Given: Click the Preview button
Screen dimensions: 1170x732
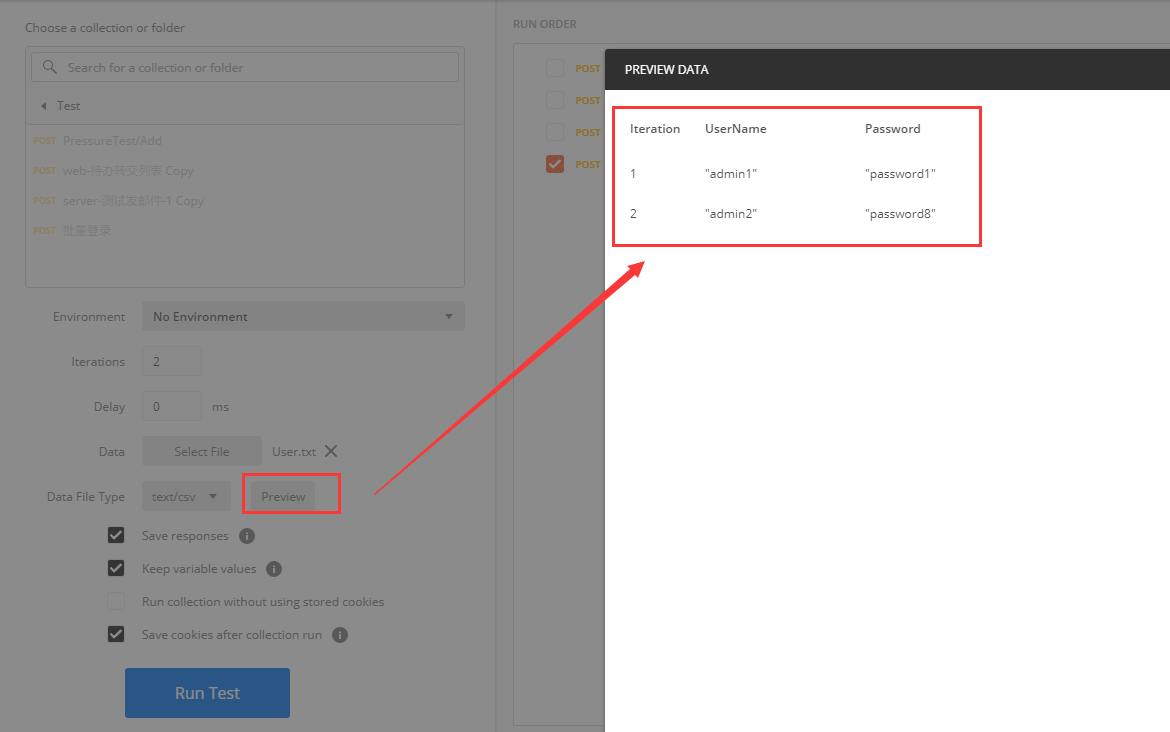Looking at the screenshot, I should (283, 497).
